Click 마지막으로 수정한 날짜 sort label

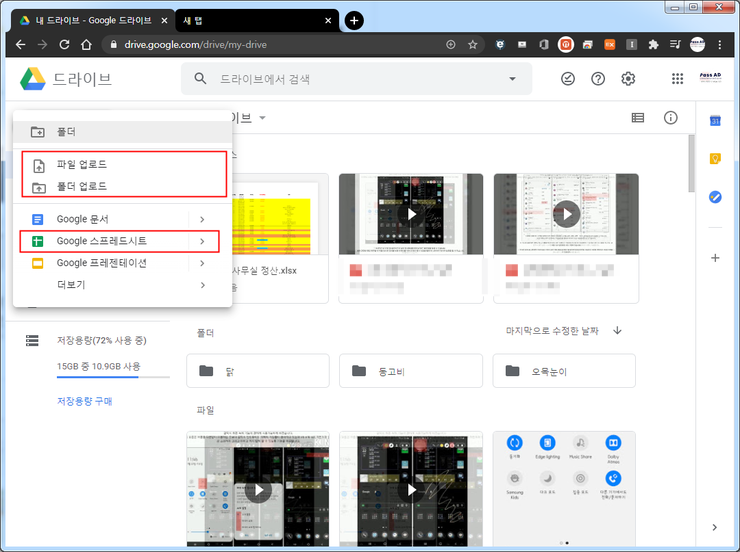pos(552,331)
